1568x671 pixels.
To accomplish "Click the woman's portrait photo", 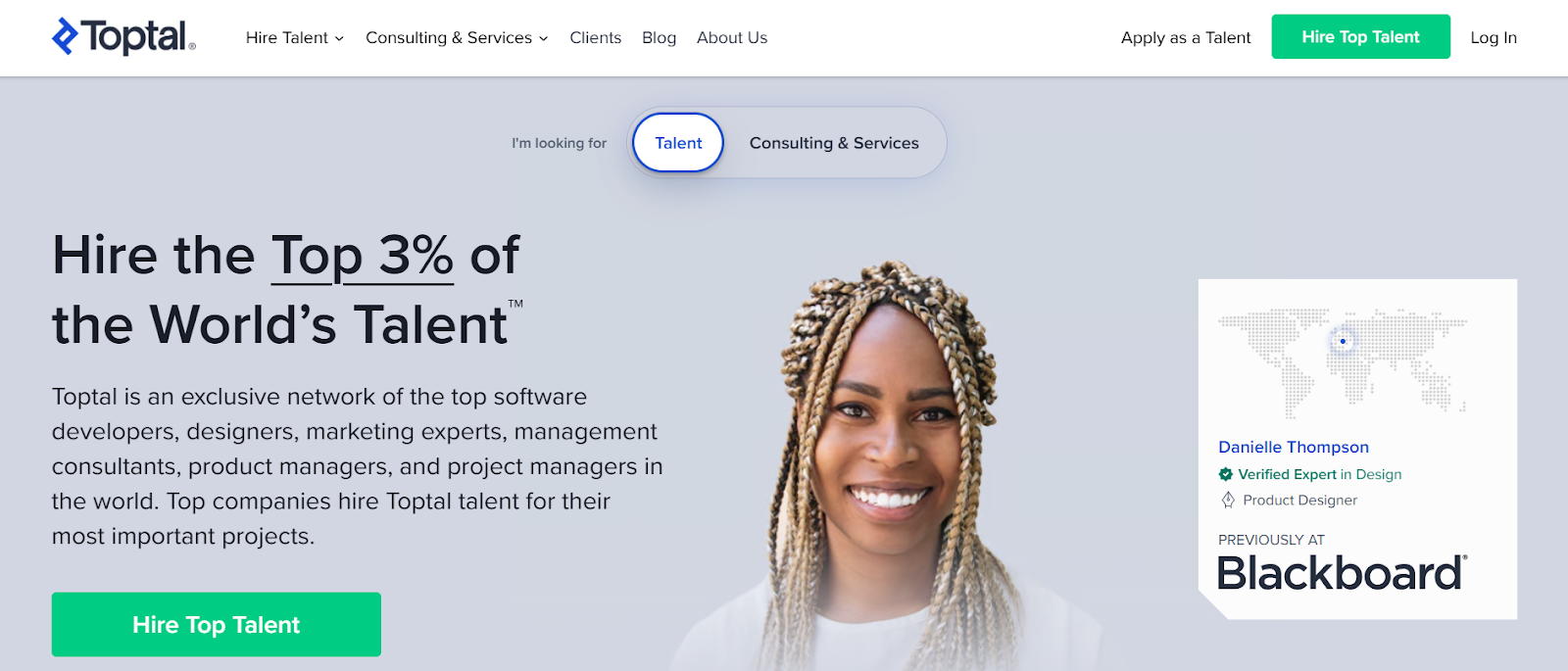I will click(x=887, y=466).
